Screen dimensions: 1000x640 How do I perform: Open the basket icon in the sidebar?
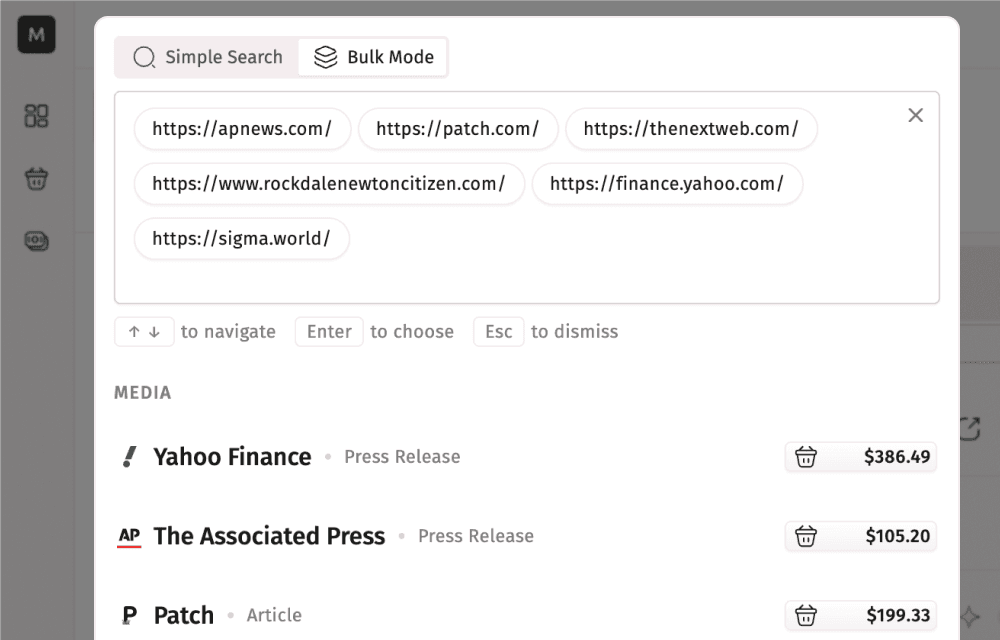36,178
